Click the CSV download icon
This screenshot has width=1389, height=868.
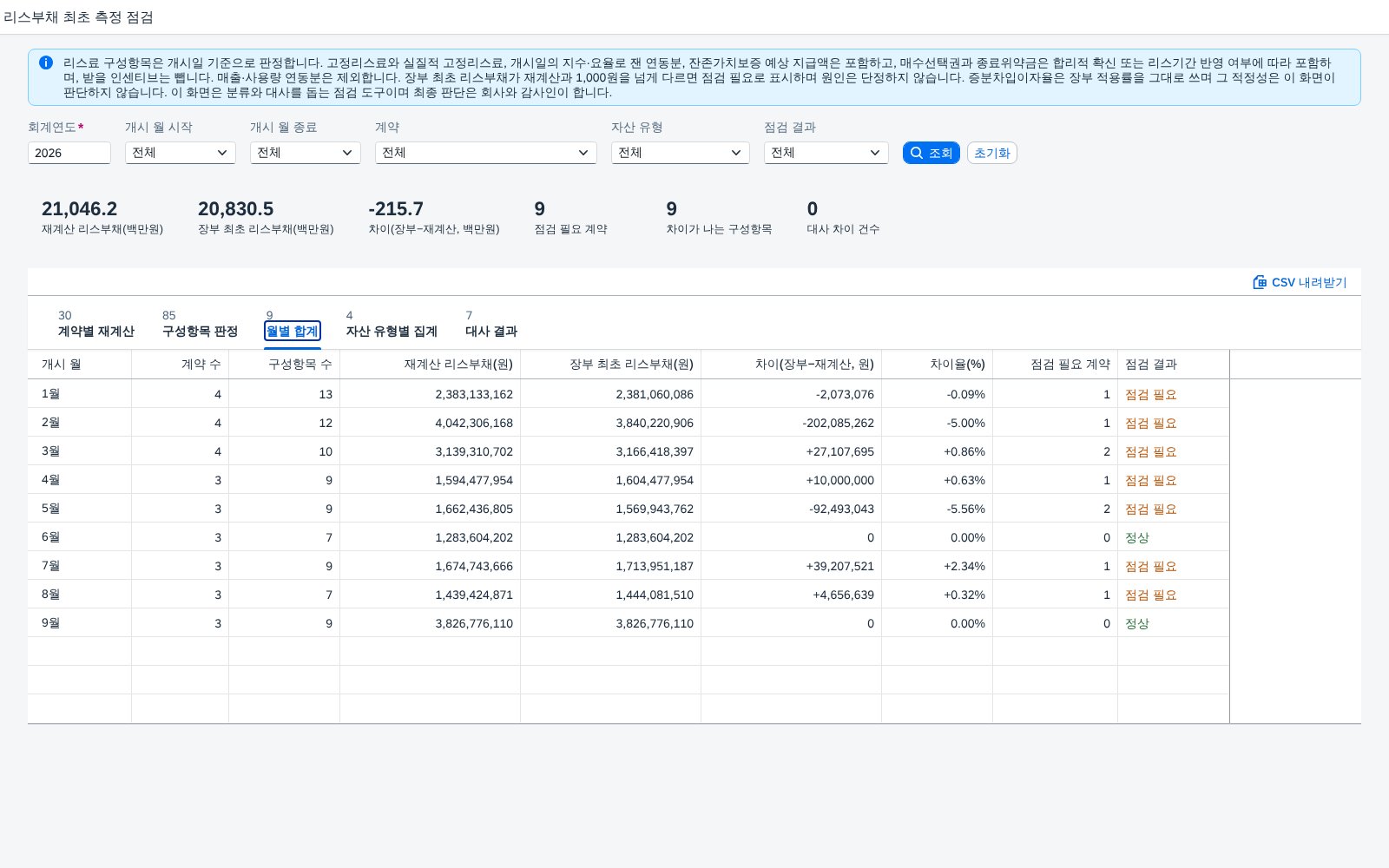click(x=1260, y=282)
